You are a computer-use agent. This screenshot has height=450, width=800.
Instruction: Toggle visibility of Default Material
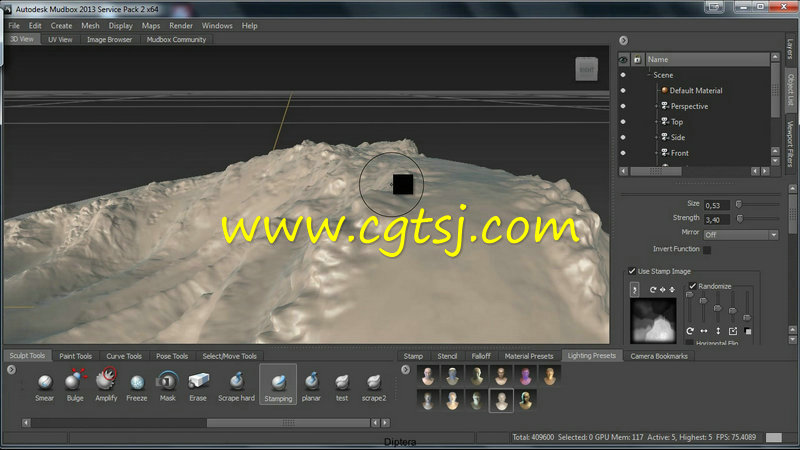coord(623,90)
